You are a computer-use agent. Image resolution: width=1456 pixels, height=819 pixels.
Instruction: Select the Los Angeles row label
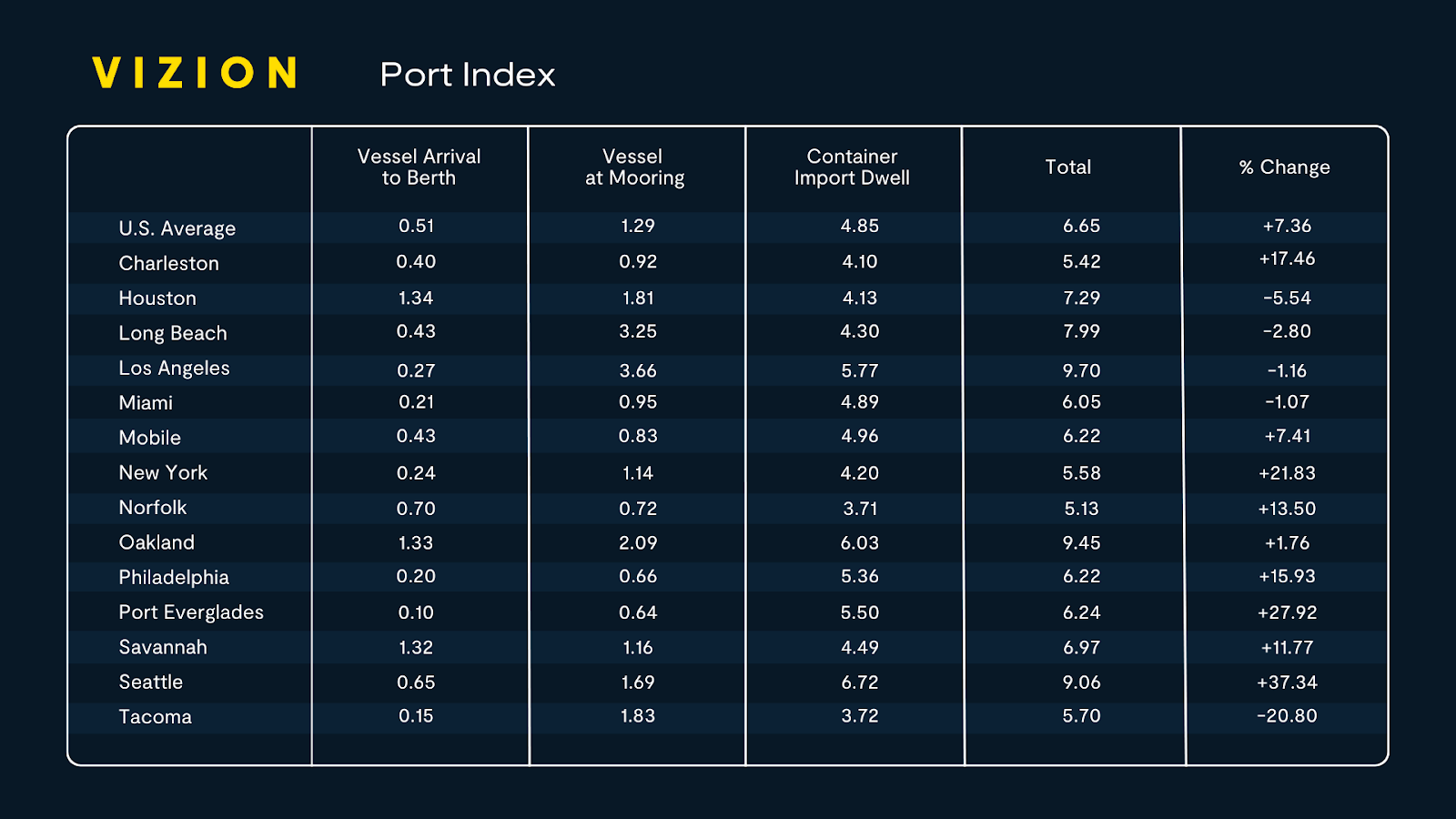click(x=174, y=368)
